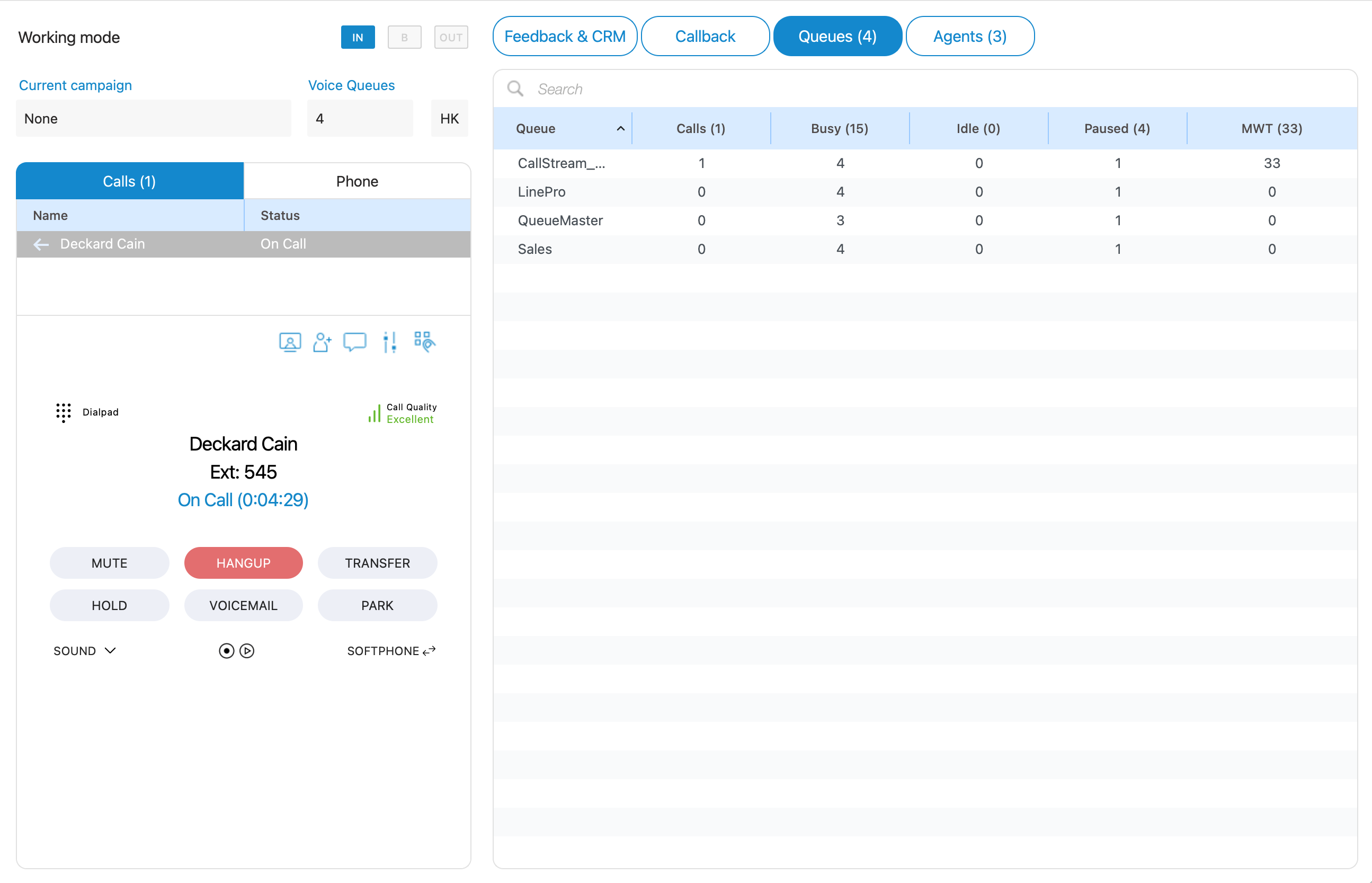
Task: Click the PARK button
Action: click(x=378, y=605)
